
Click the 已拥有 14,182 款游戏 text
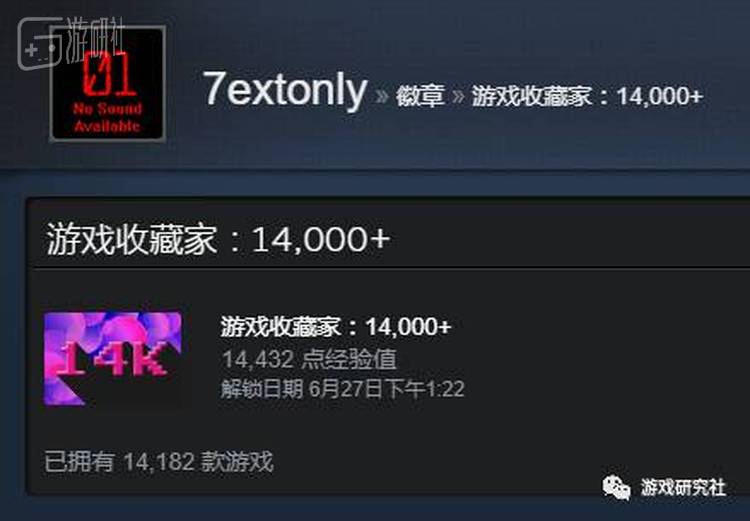(159, 462)
